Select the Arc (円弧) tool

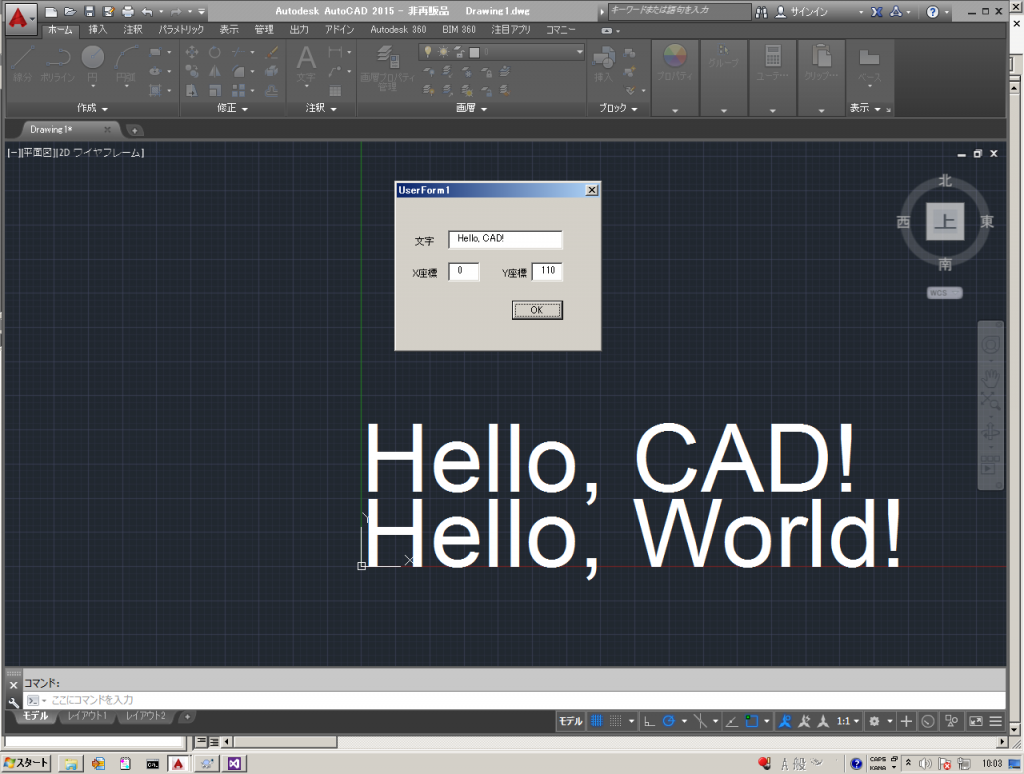coord(127,64)
